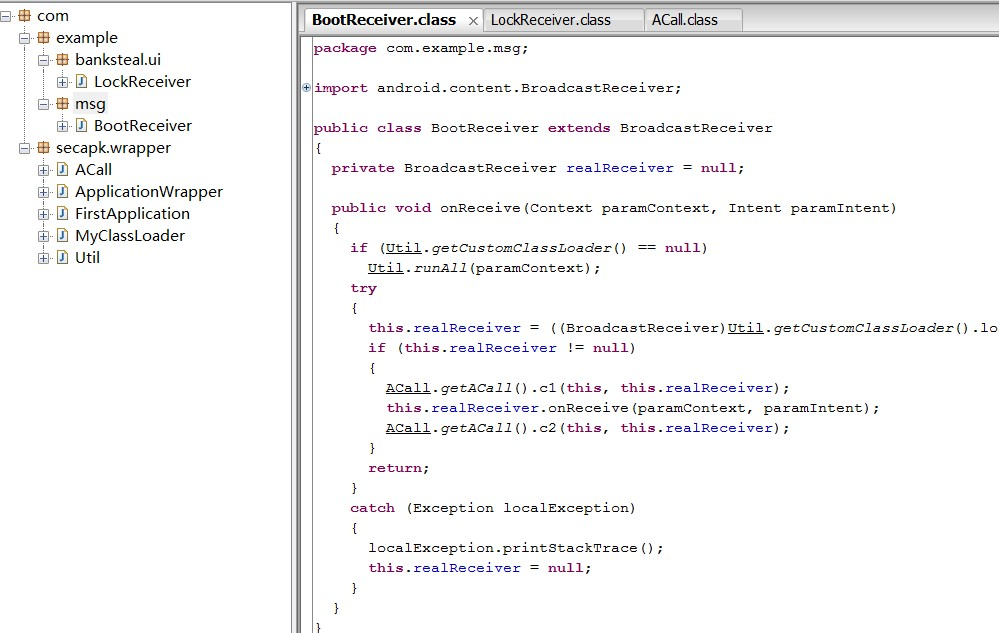Screen dimensions: 999x633
Task: Click the ACall class file icon
Action: pyautogui.click(x=62, y=169)
